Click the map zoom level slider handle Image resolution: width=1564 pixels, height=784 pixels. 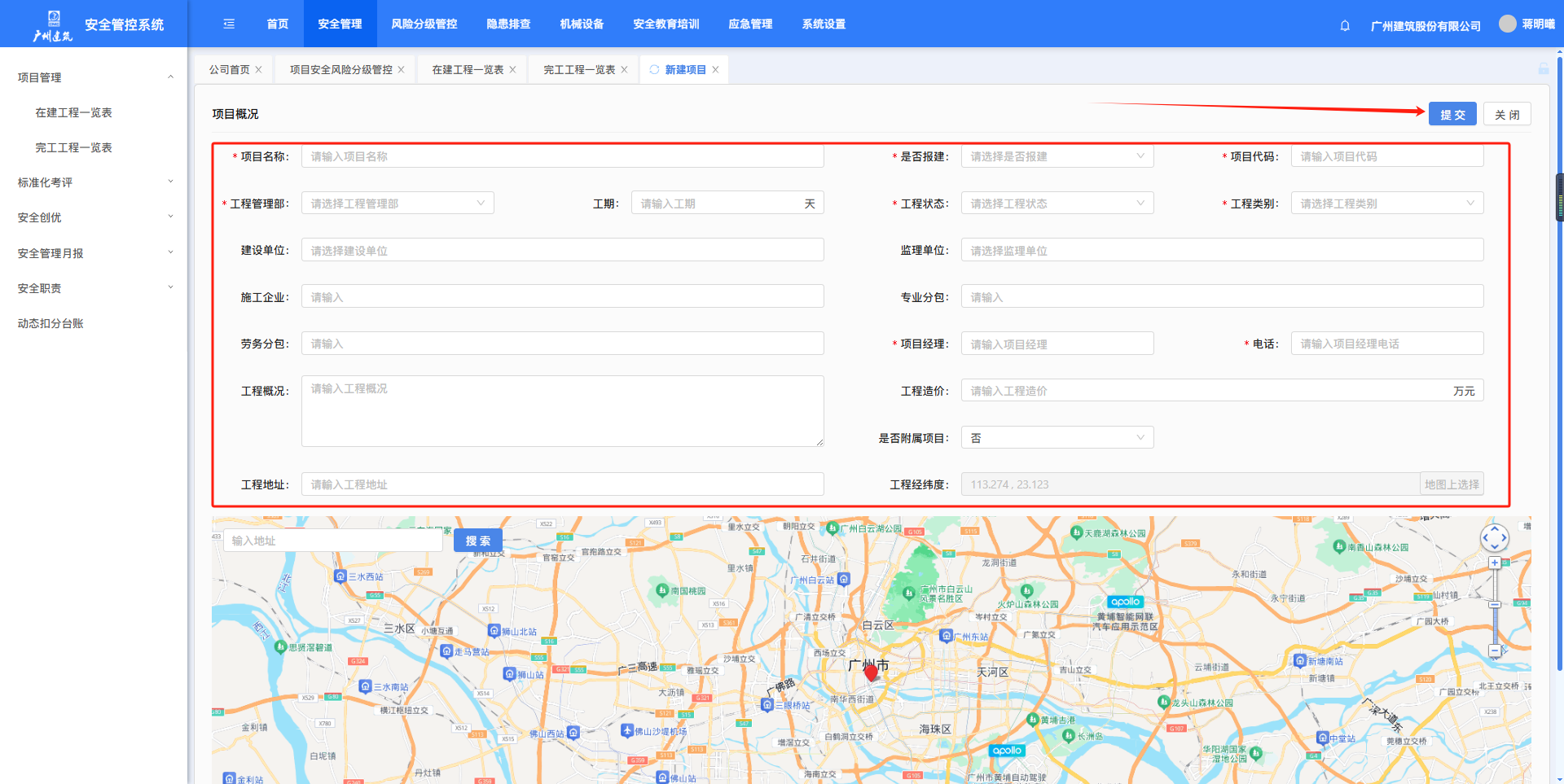point(1495,605)
